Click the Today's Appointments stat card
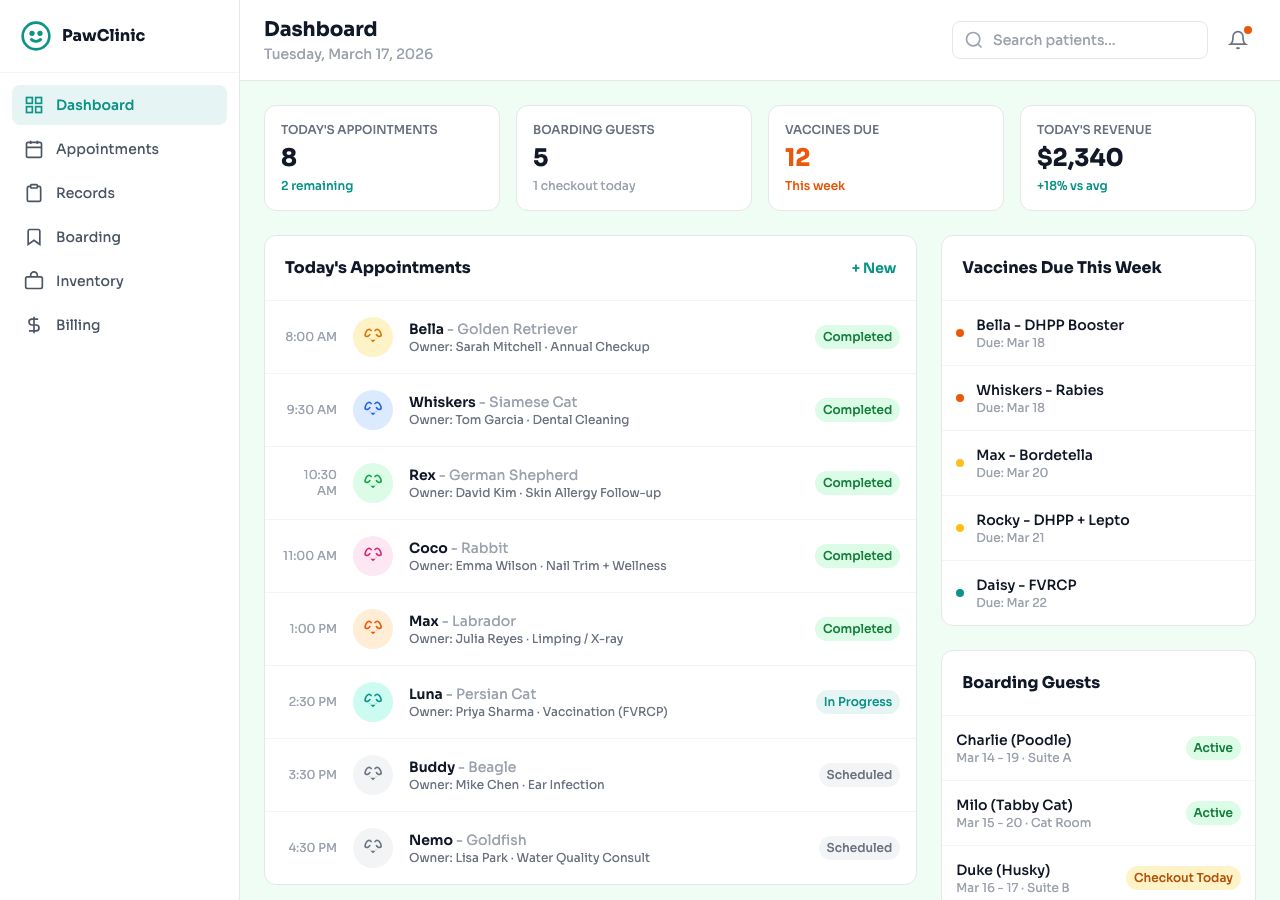 [382, 158]
